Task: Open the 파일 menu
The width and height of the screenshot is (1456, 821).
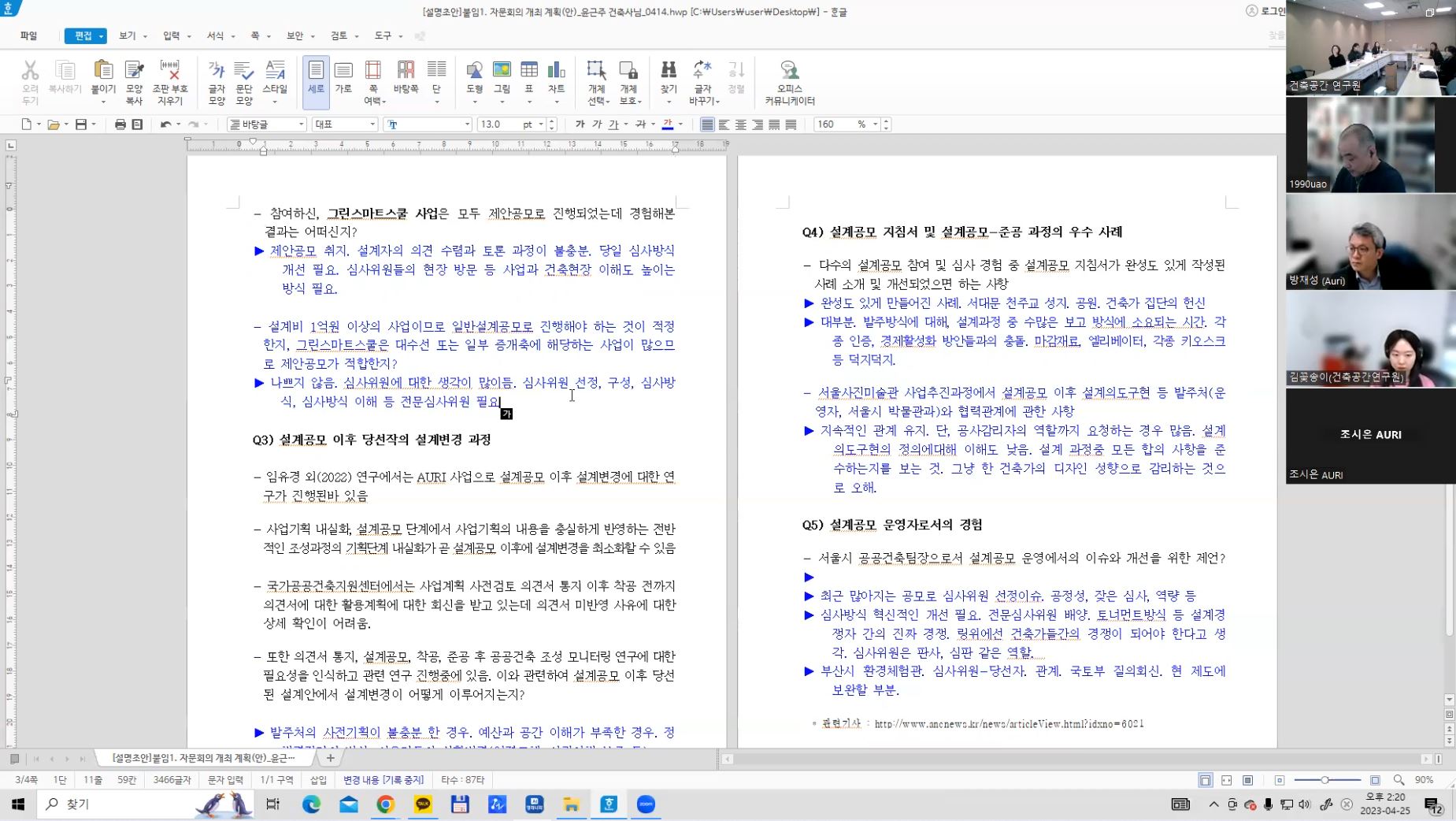Action: [x=29, y=35]
